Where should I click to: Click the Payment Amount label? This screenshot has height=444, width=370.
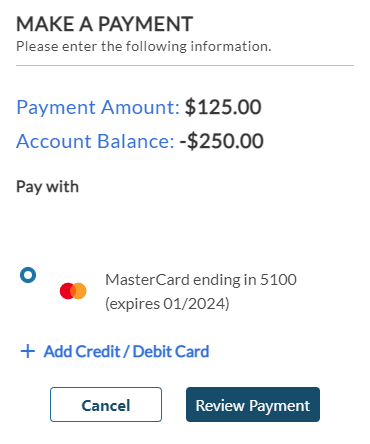point(98,107)
